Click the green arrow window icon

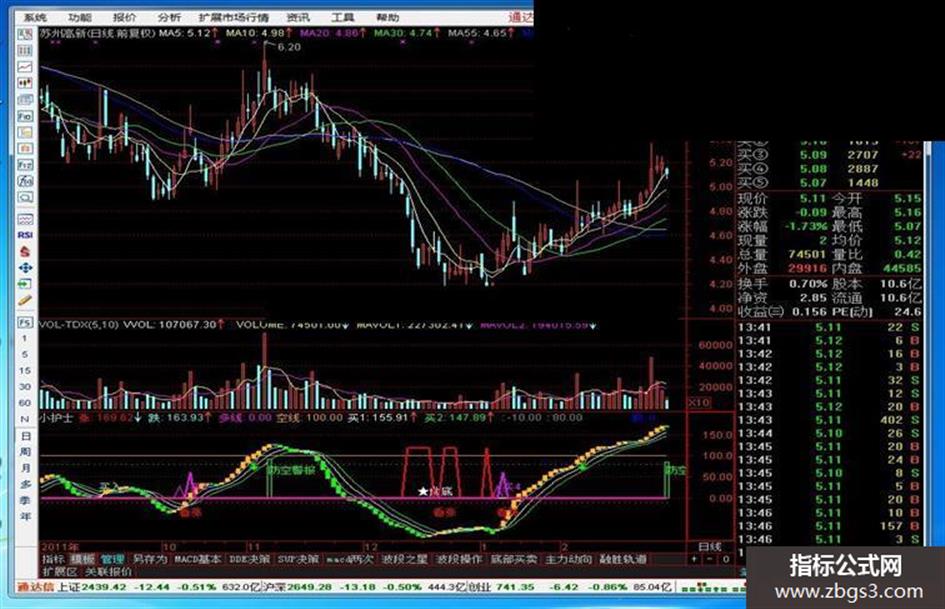(25, 284)
